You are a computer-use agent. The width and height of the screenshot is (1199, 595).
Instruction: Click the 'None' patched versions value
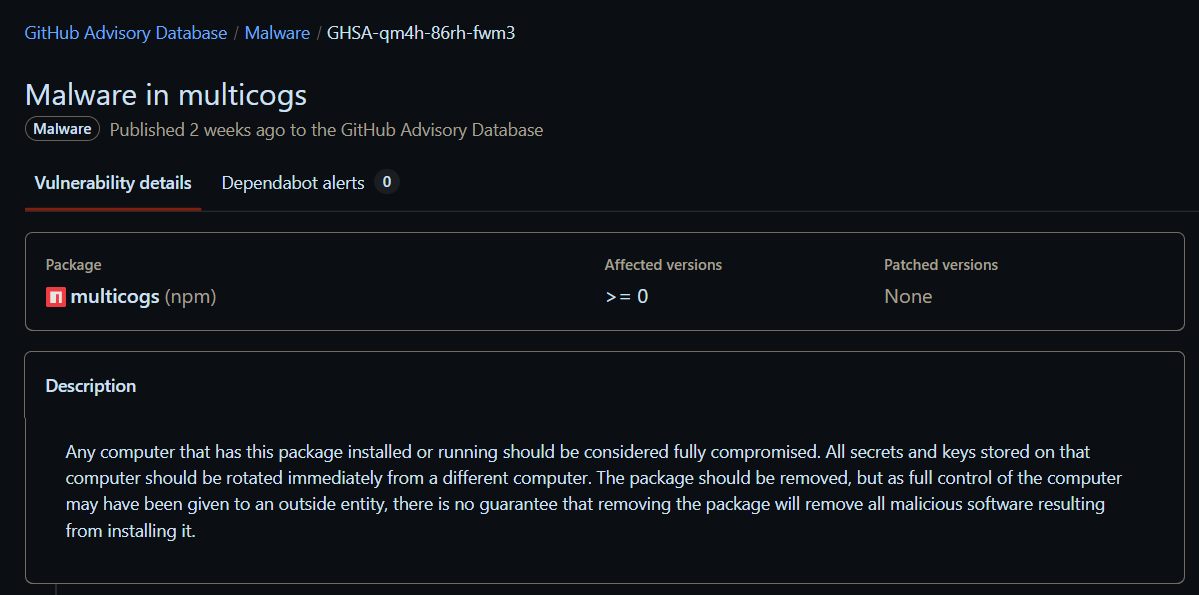[x=908, y=297]
